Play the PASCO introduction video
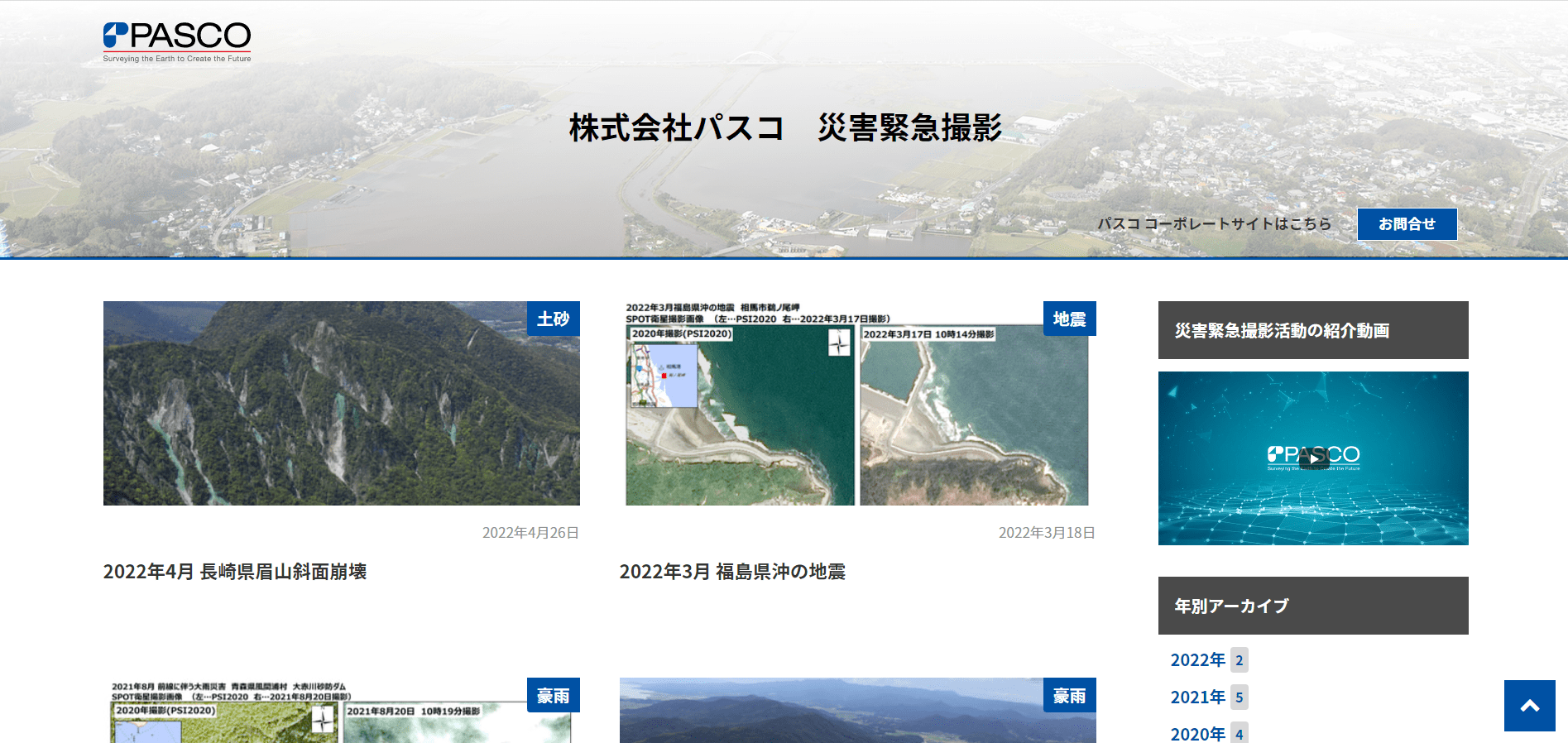 pos(1313,458)
